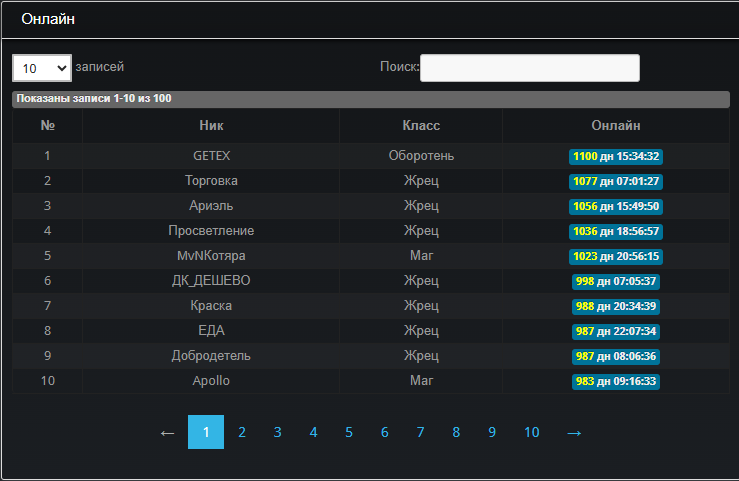Open page 7 in pagination
This screenshot has width=739, height=481.
point(420,432)
